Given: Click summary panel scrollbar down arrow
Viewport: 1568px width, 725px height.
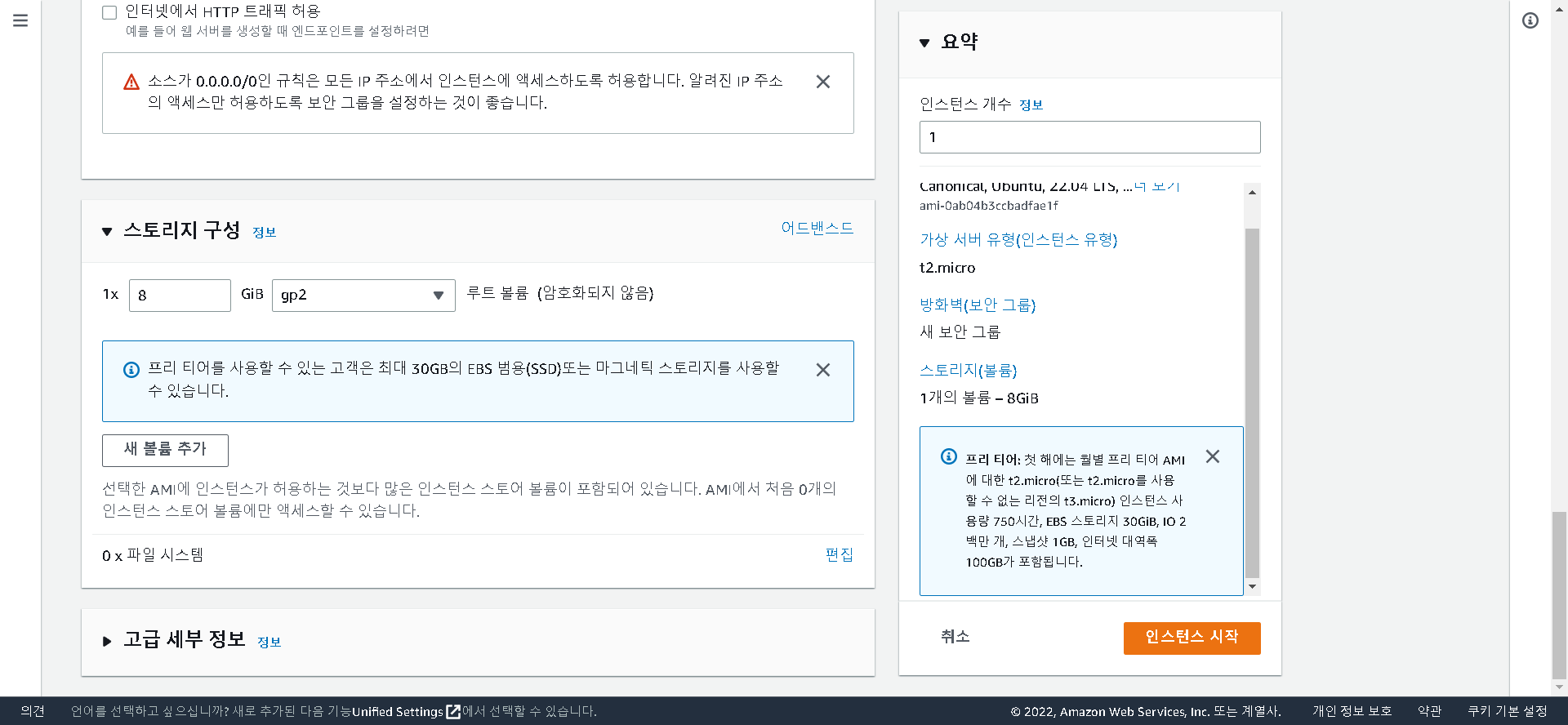Looking at the screenshot, I should point(1252,586).
